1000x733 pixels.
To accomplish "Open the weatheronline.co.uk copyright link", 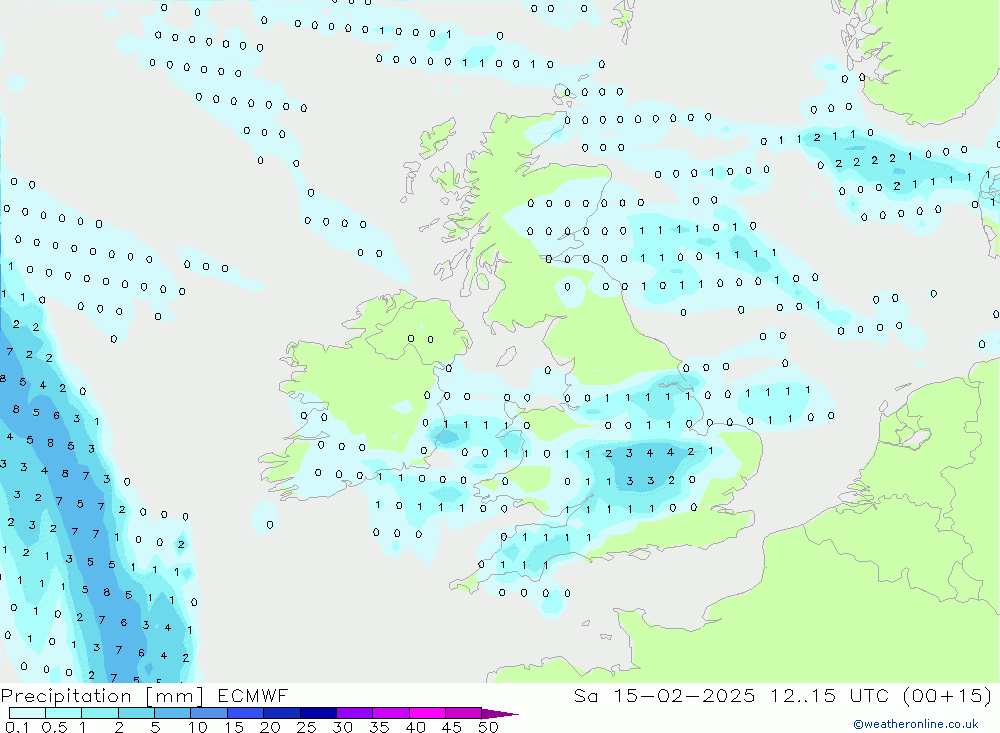I will 916,724.
